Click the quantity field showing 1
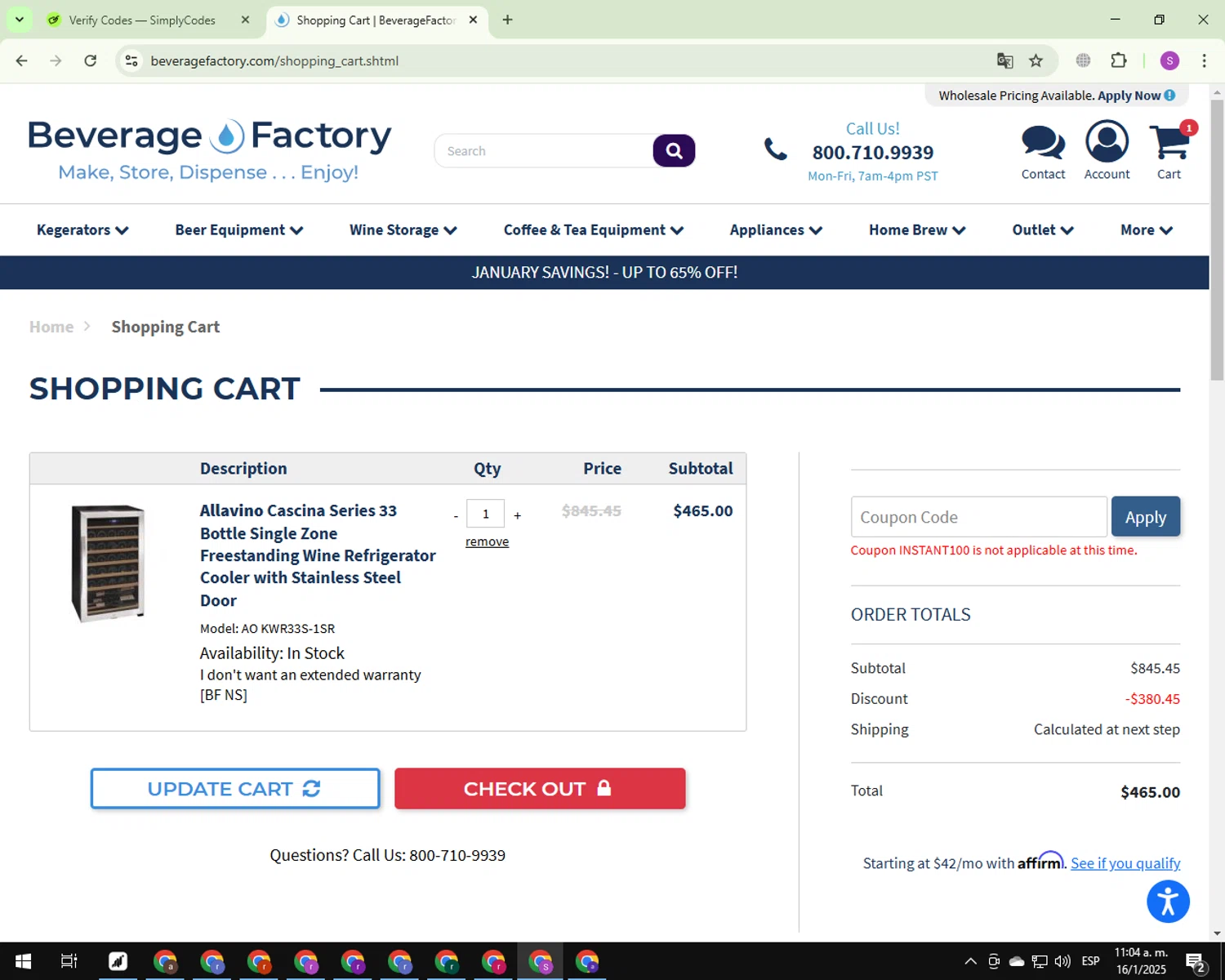 point(485,514)
